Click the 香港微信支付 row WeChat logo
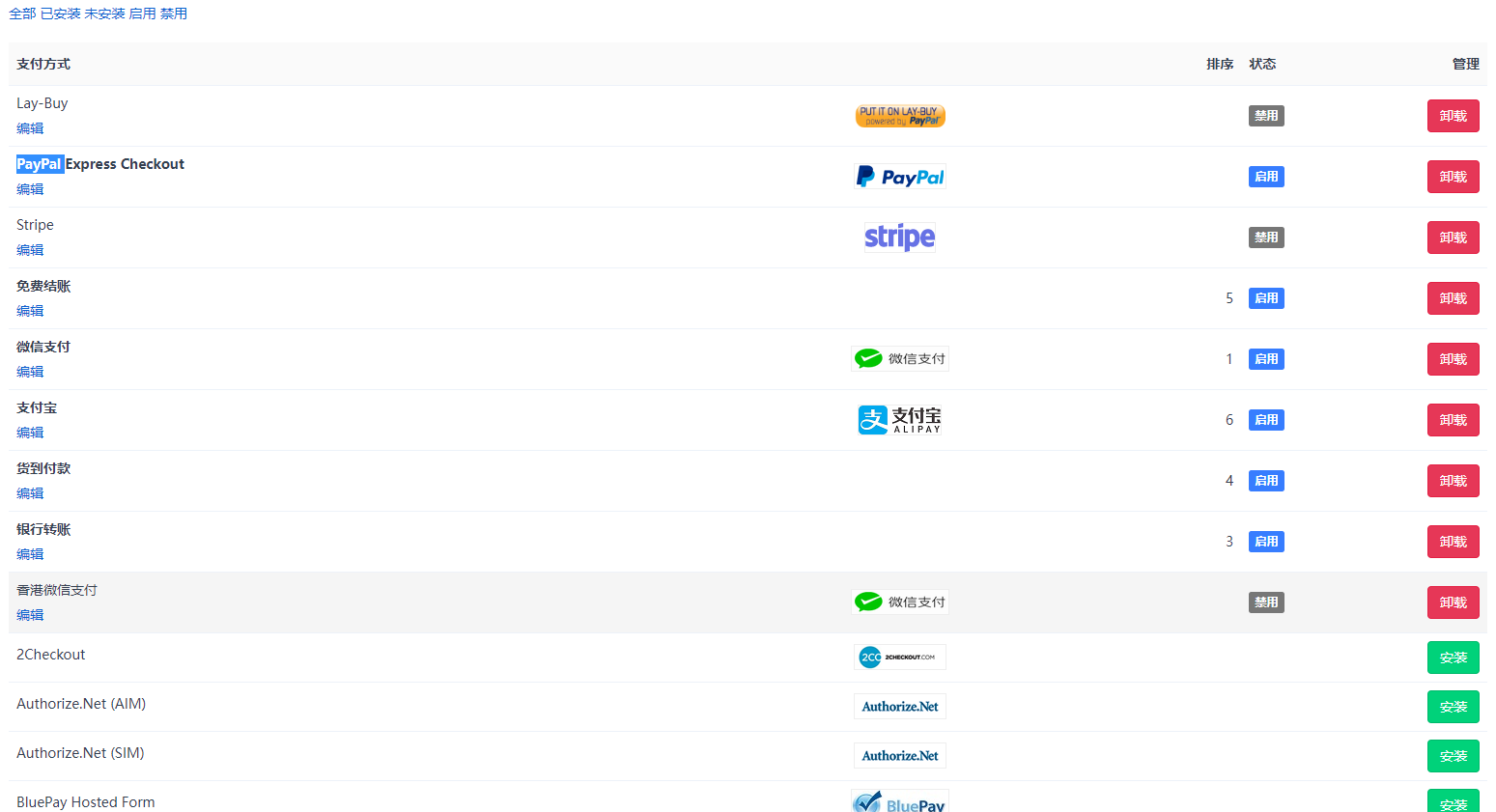The width and height of the screenshot is (1496, 812). pyautogui.click(x=900, y=602)
